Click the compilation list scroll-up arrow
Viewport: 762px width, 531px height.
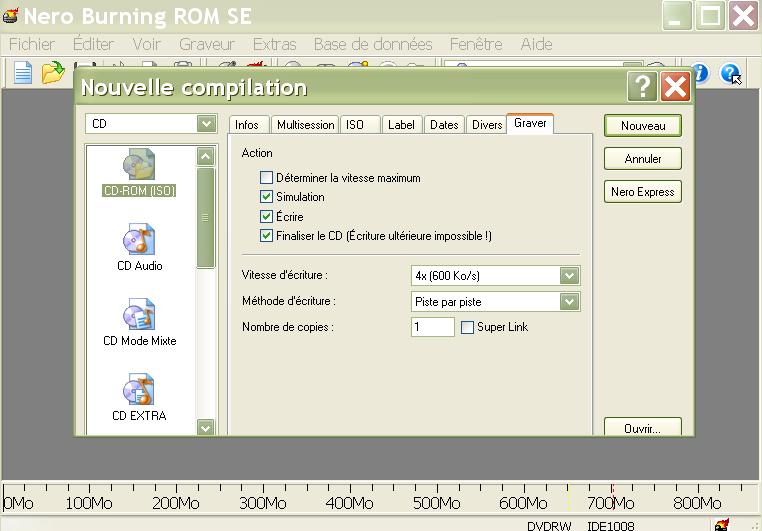click(206, 156)
